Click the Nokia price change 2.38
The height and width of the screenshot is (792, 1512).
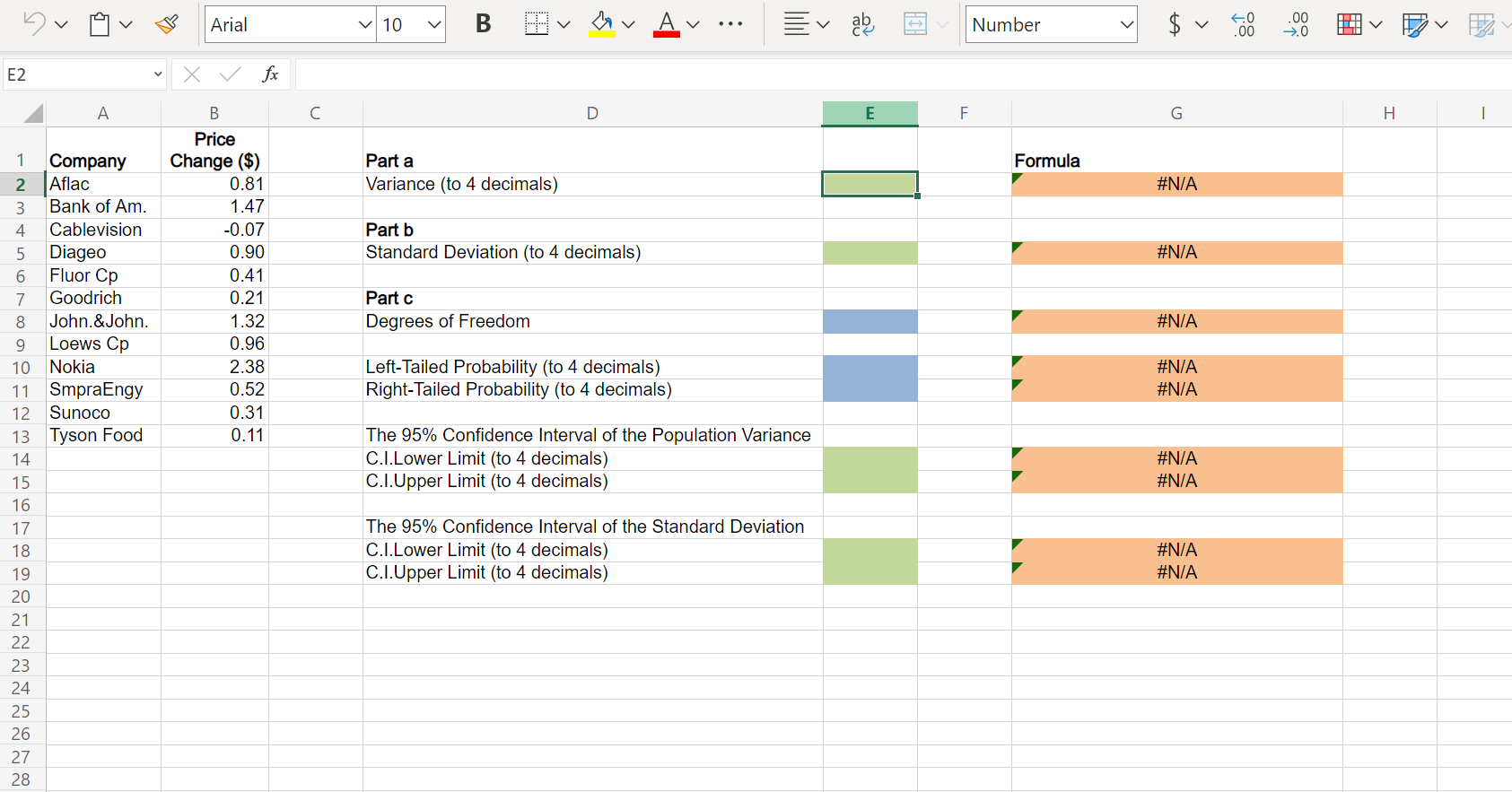[x=214, y=368]
